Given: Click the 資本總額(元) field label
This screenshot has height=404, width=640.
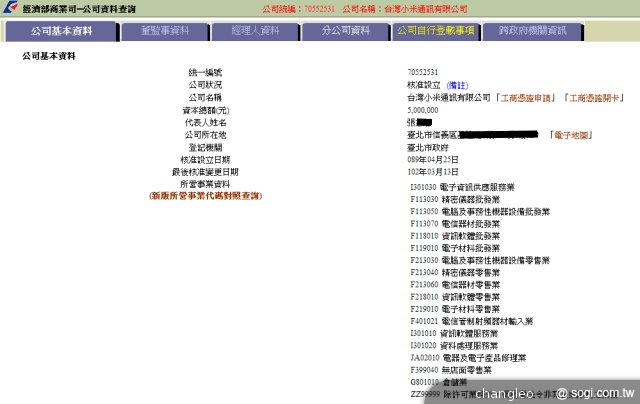Looking at the screenshot, I should tap(206, 110).
